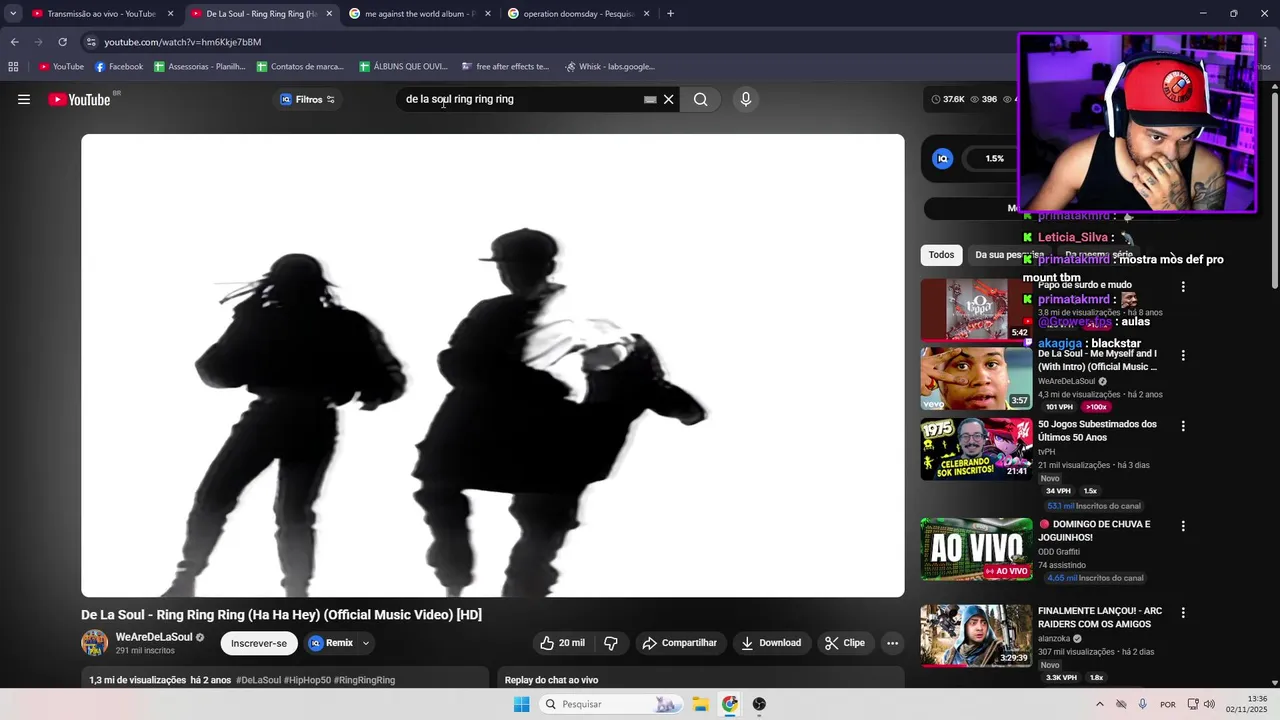The height and width of the screenshot is (720, 1280).
Task: Open File Explorer from taskbar
Action: (x=701, y=704)
